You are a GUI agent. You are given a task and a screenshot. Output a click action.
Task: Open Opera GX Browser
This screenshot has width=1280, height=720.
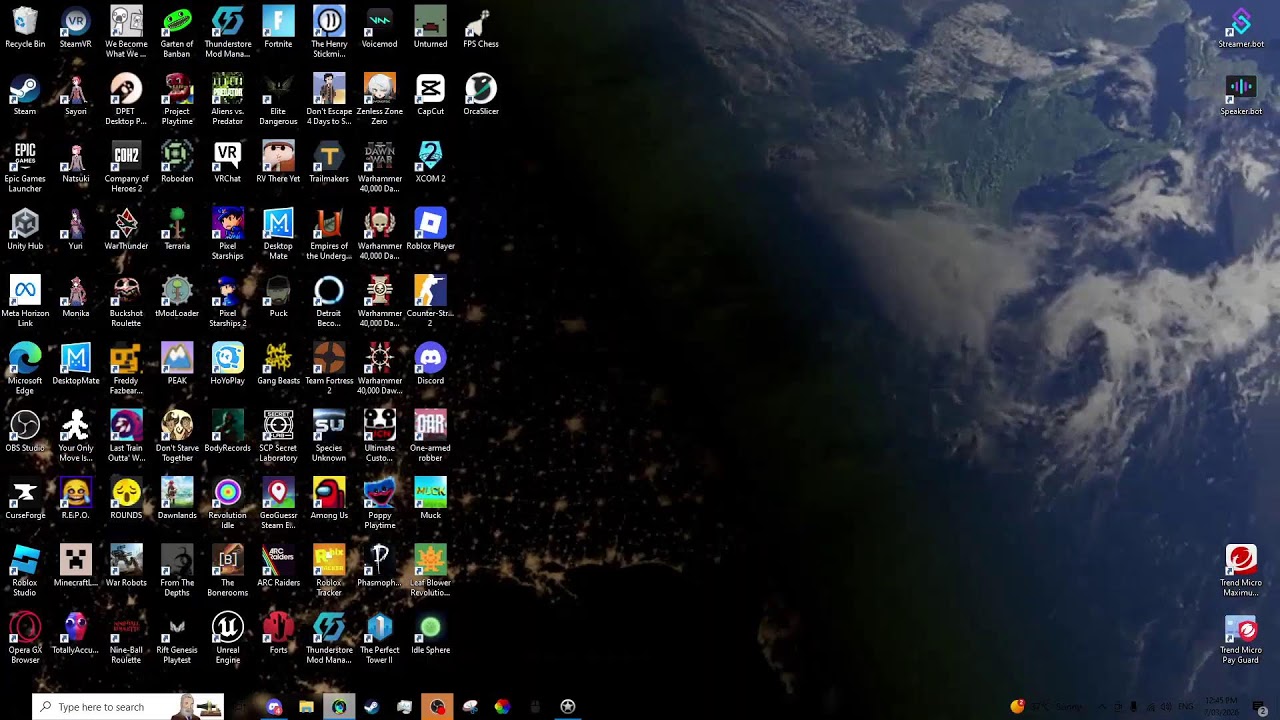(25, 637)
